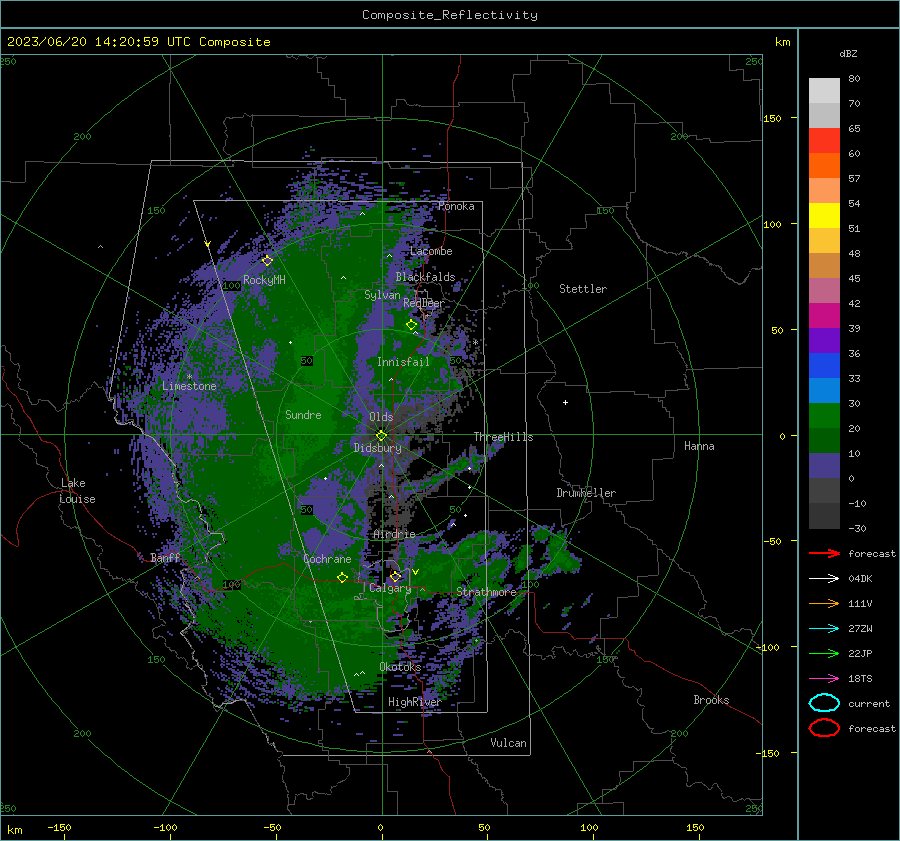Click the Sundre city label

303,414
